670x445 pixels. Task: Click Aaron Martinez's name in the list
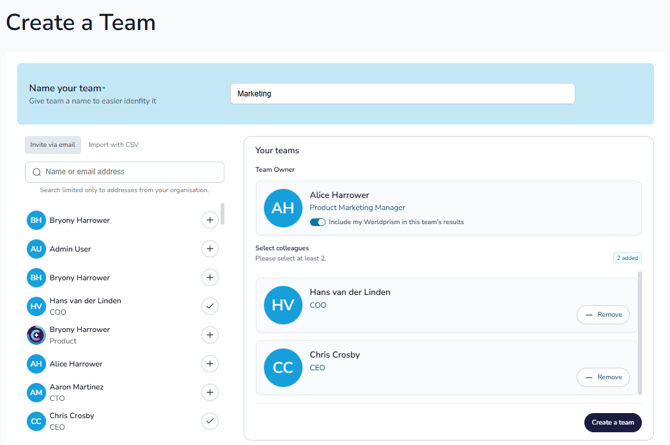point(76,387)
